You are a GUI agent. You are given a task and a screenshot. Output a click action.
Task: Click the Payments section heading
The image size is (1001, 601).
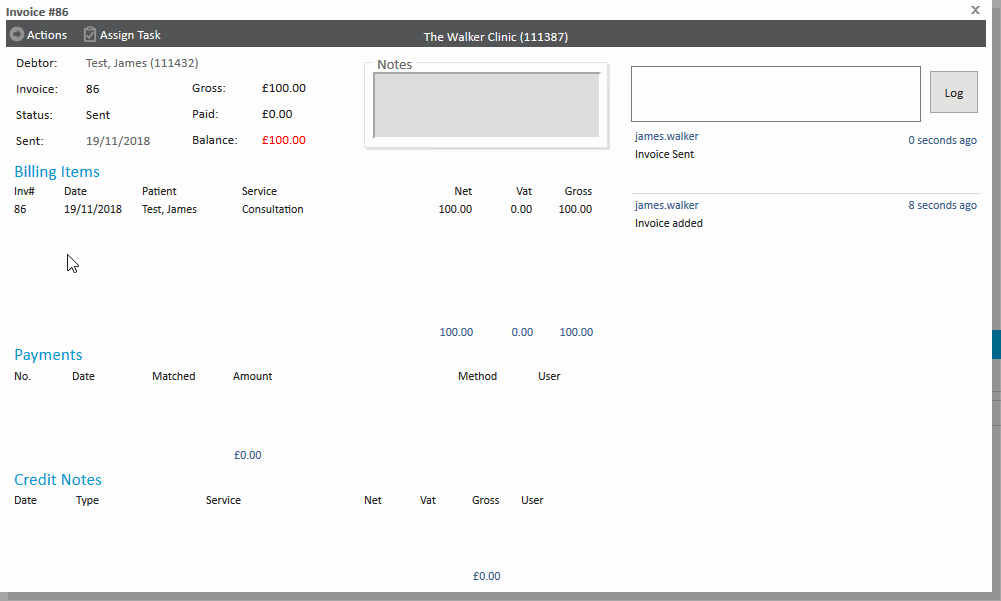(48, 354)
